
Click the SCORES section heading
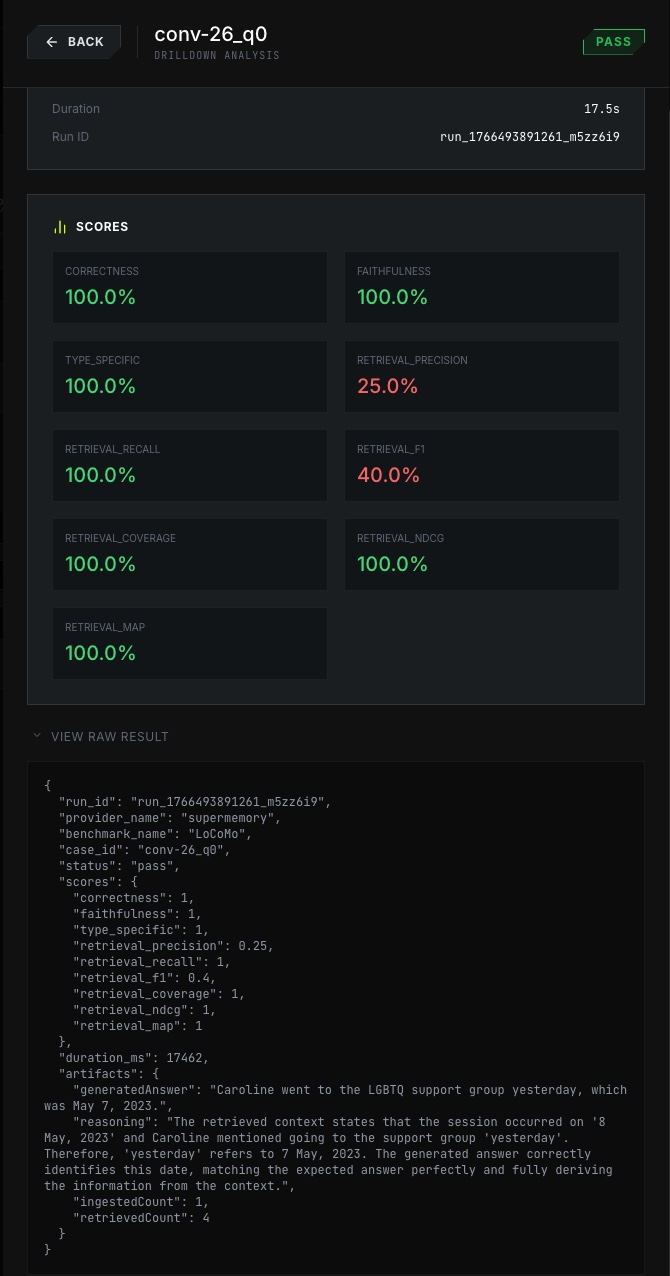(102, 227)
